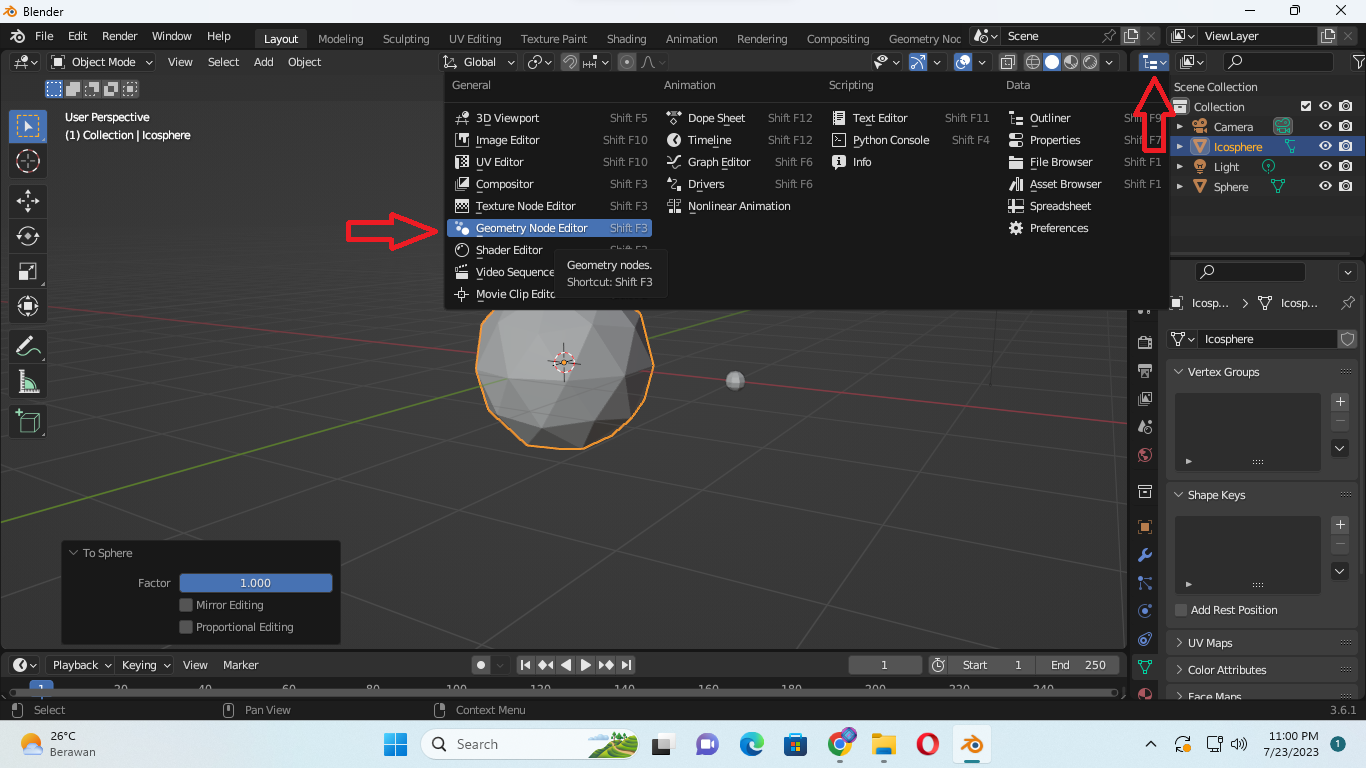Select the Transform tool
The height and width of the screenshot is (768, 1366).
(28, 306)
